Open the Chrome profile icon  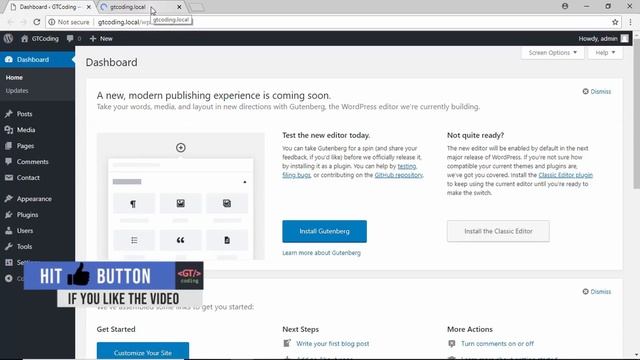click(565, 6)
